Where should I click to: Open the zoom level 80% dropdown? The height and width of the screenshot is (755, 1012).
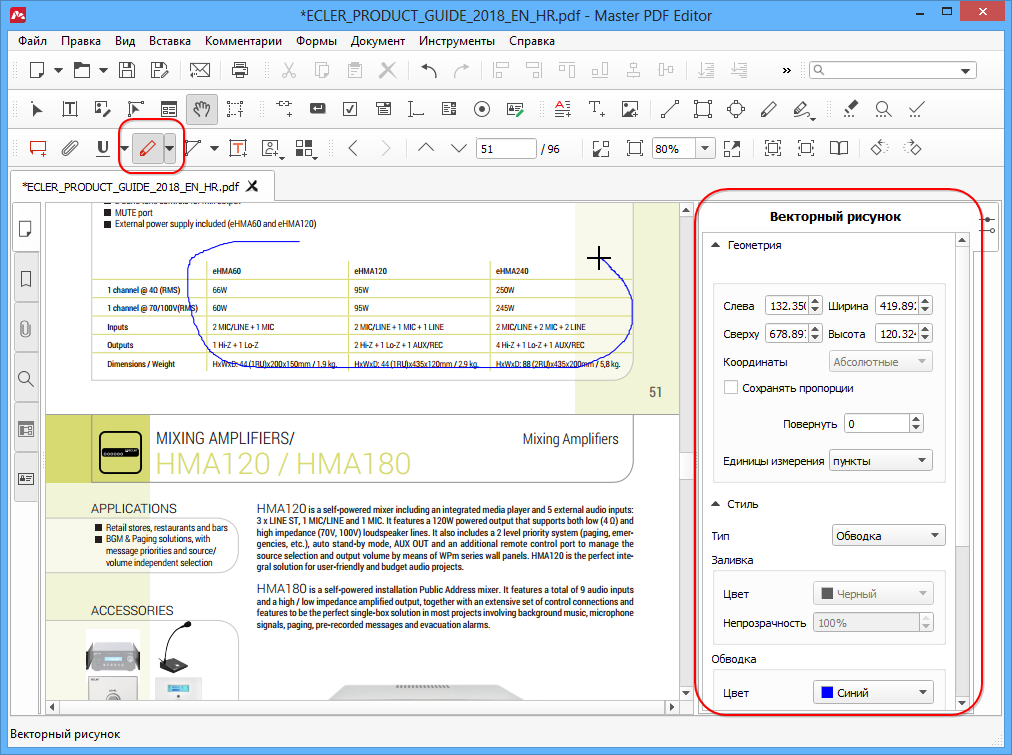705,149
